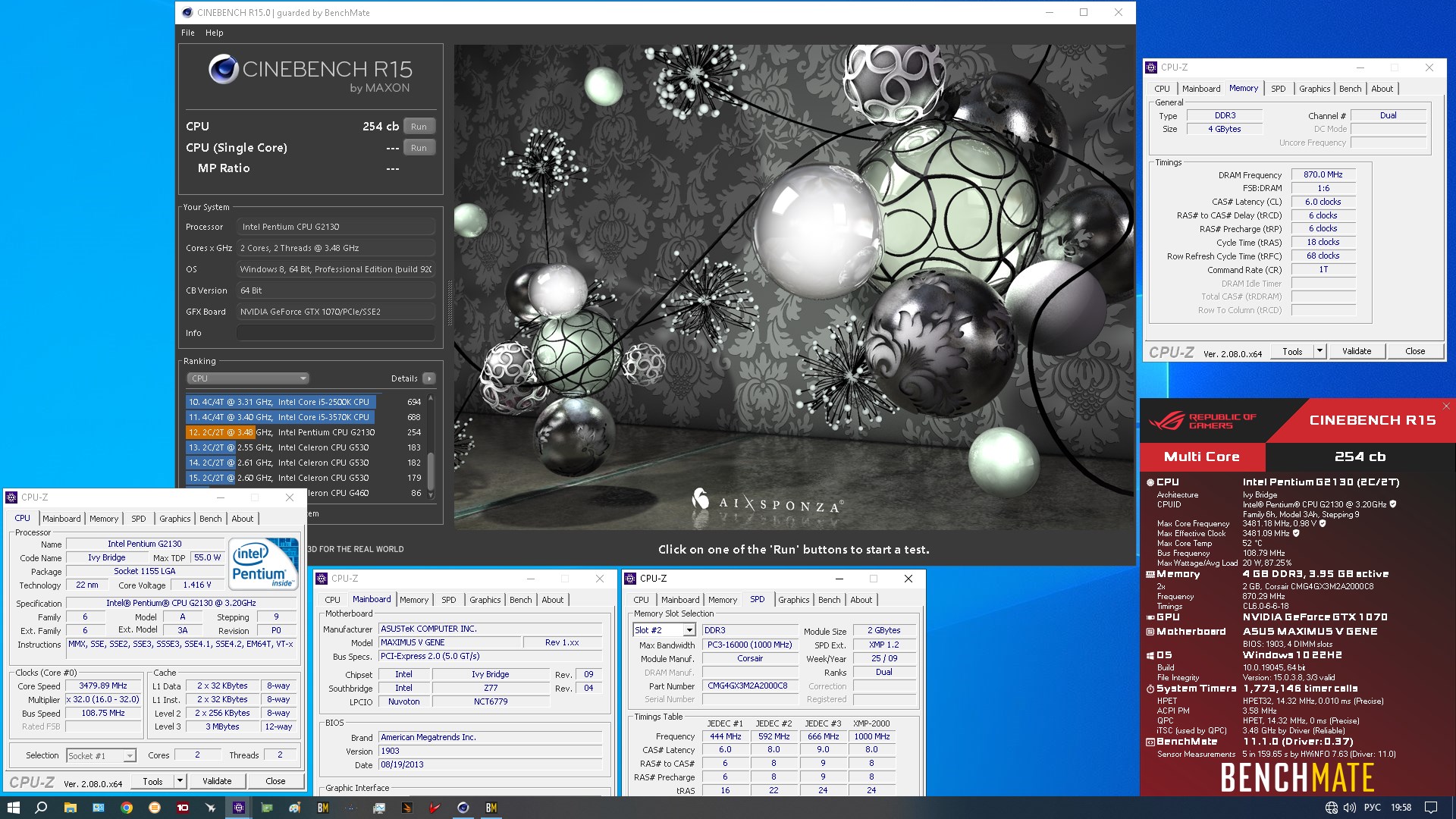Open the notification center icon

[x=1431, y=808]
